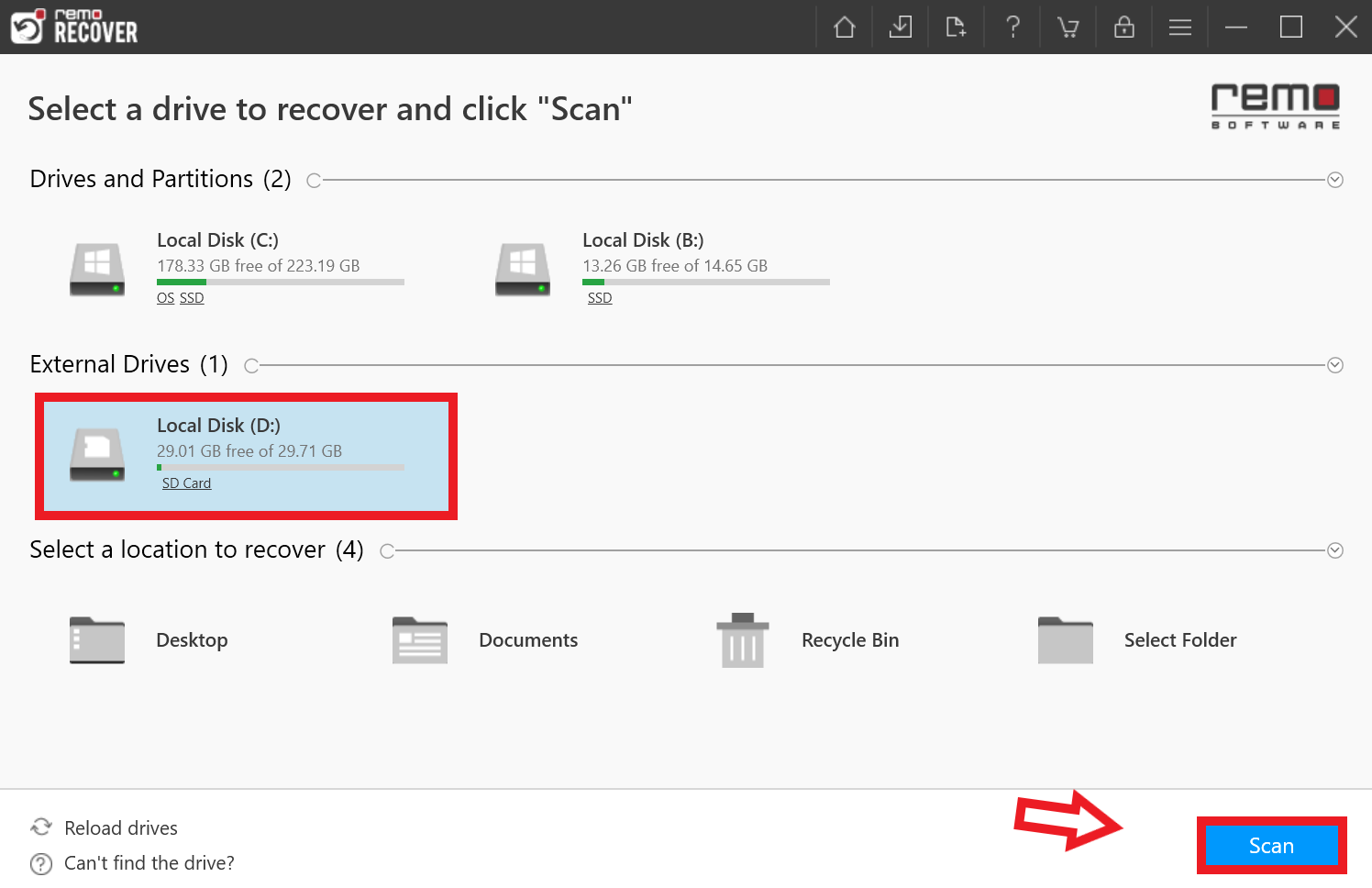
Task: Click the Reload drives refresh icon
Action: point(41,827)
